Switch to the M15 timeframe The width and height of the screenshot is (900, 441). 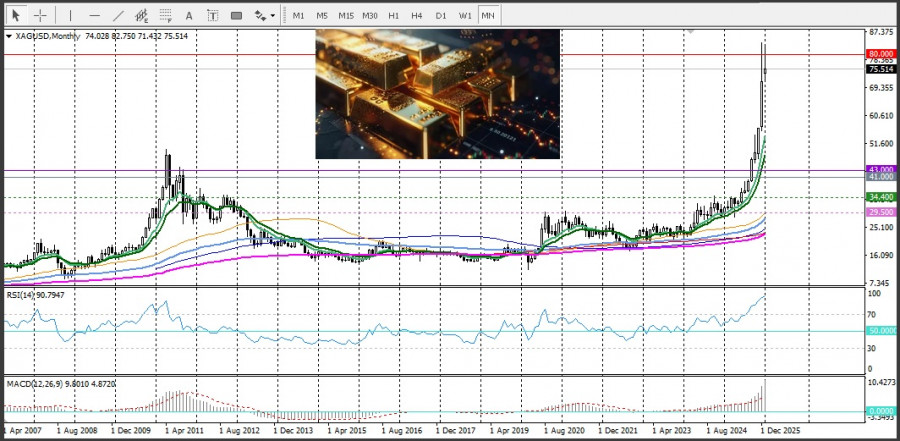pyautogui.click(x=345, y=15)
